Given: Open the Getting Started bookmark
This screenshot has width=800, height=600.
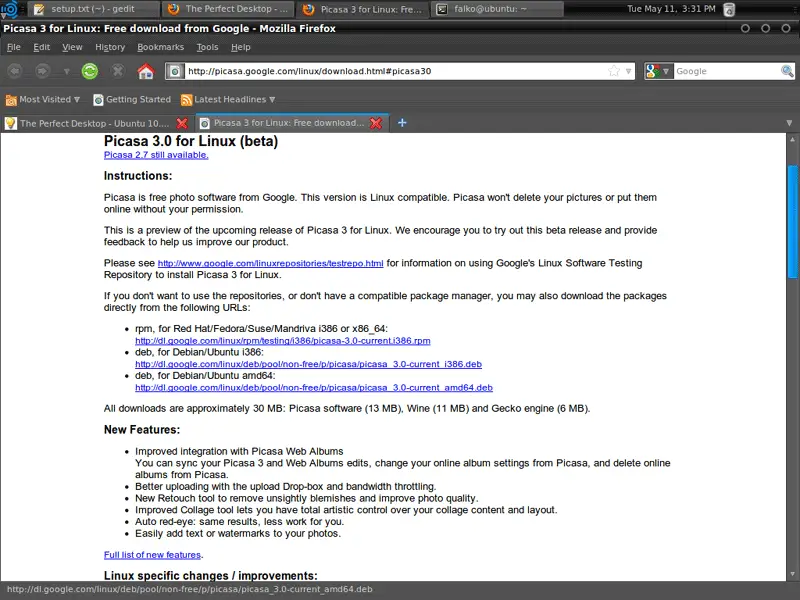Looking at the screenshot, I should 132,99.
